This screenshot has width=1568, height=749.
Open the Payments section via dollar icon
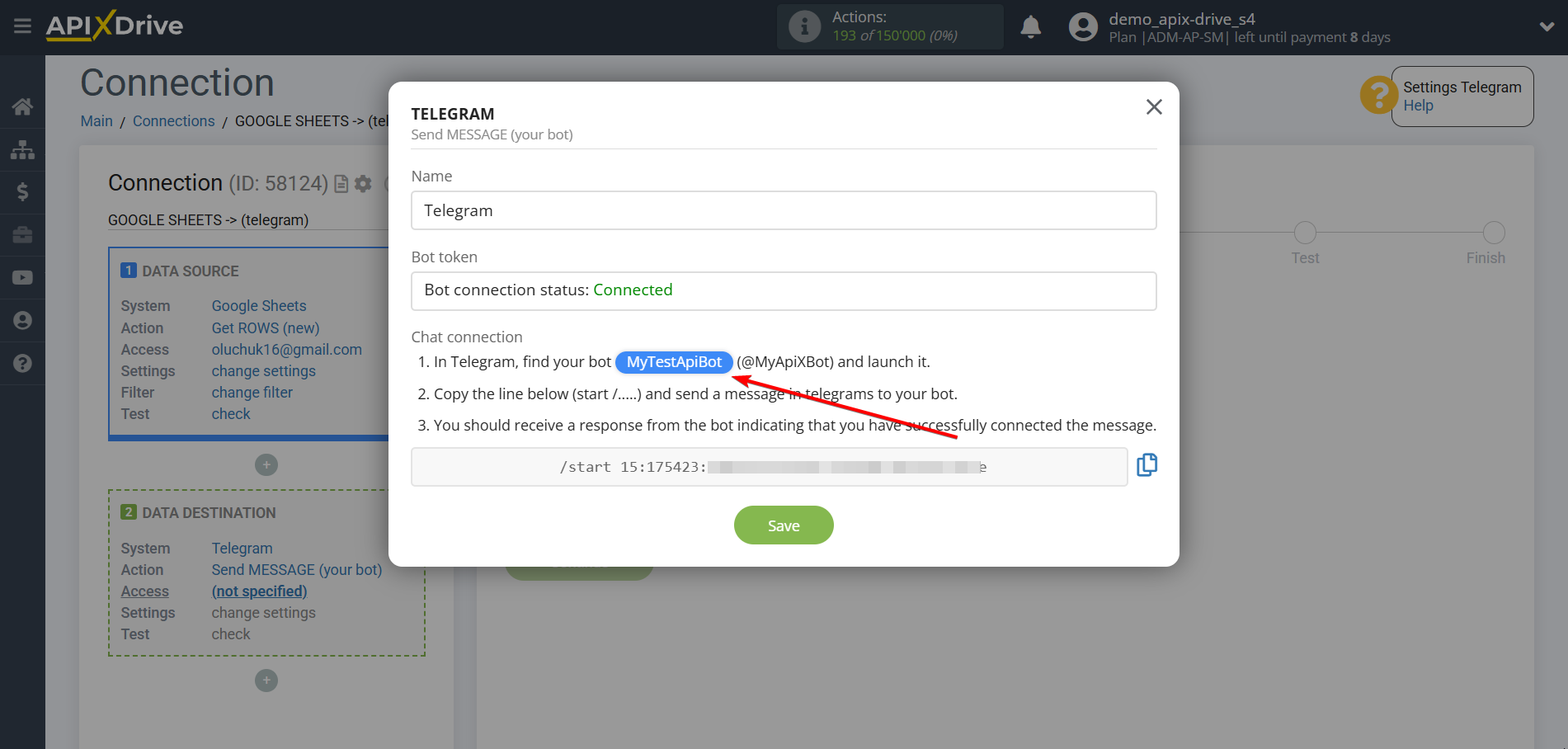22,191
